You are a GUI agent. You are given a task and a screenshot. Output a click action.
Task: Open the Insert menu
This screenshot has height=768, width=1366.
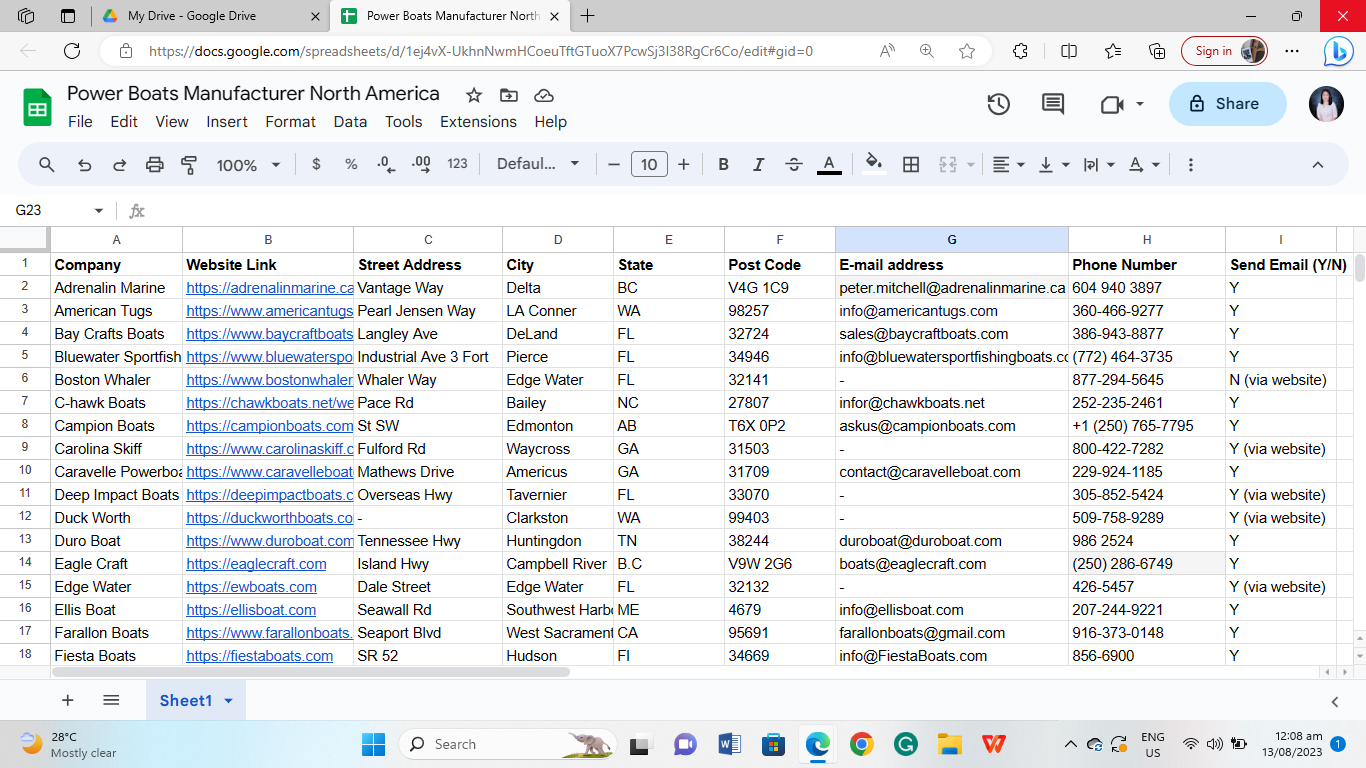pyautogui.click(x=227, y=122)
